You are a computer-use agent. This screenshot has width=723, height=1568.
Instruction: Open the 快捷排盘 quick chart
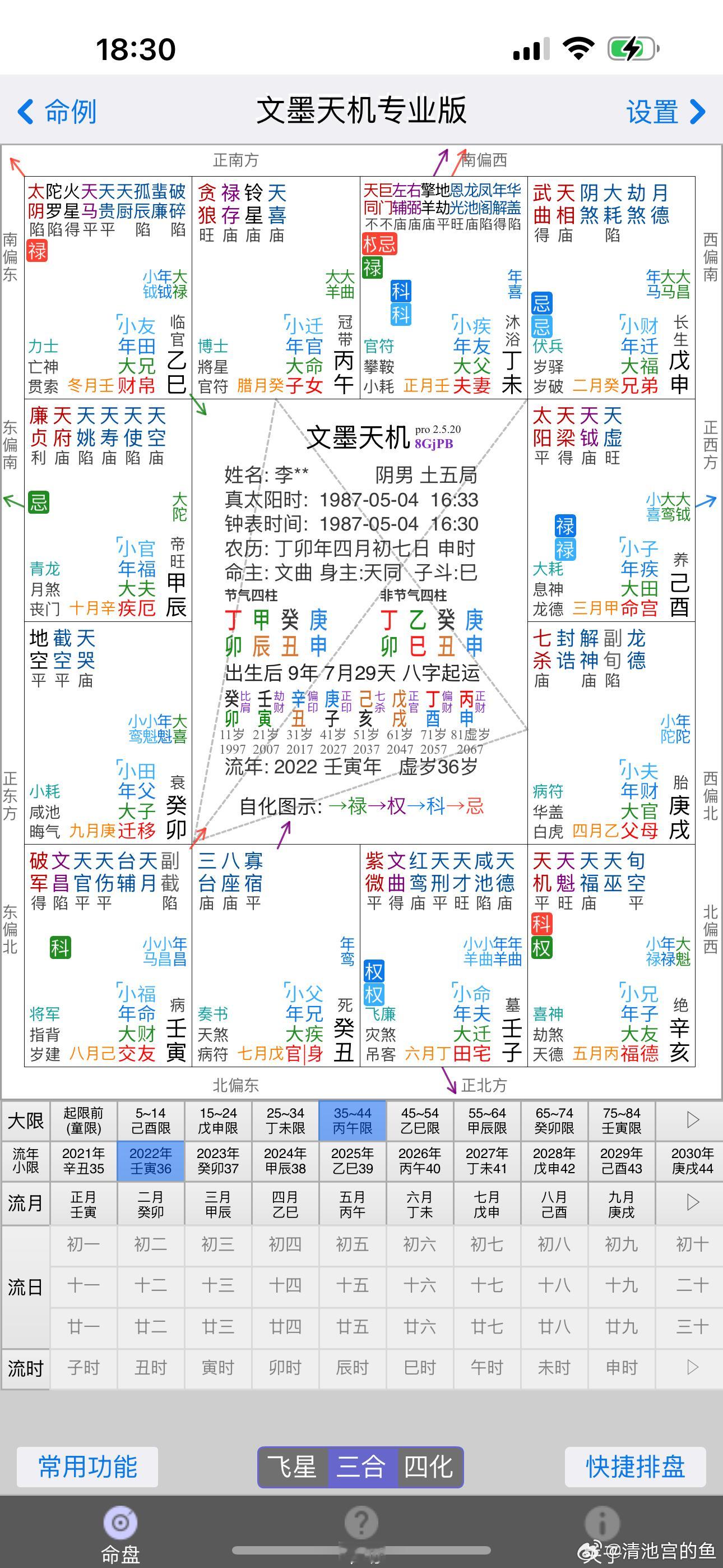coord(636,1467)
